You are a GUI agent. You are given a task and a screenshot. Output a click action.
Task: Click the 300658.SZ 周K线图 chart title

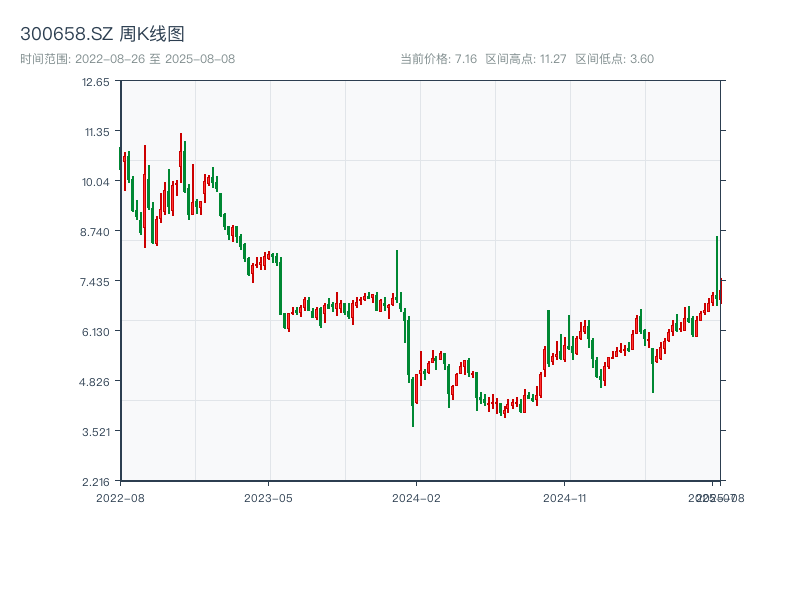click(102, 35)
